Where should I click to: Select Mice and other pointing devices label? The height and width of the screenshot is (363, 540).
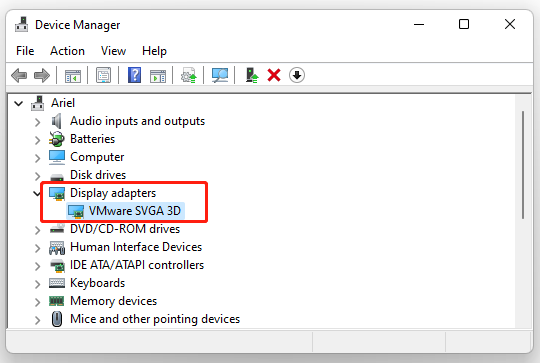tap(155, 319)
